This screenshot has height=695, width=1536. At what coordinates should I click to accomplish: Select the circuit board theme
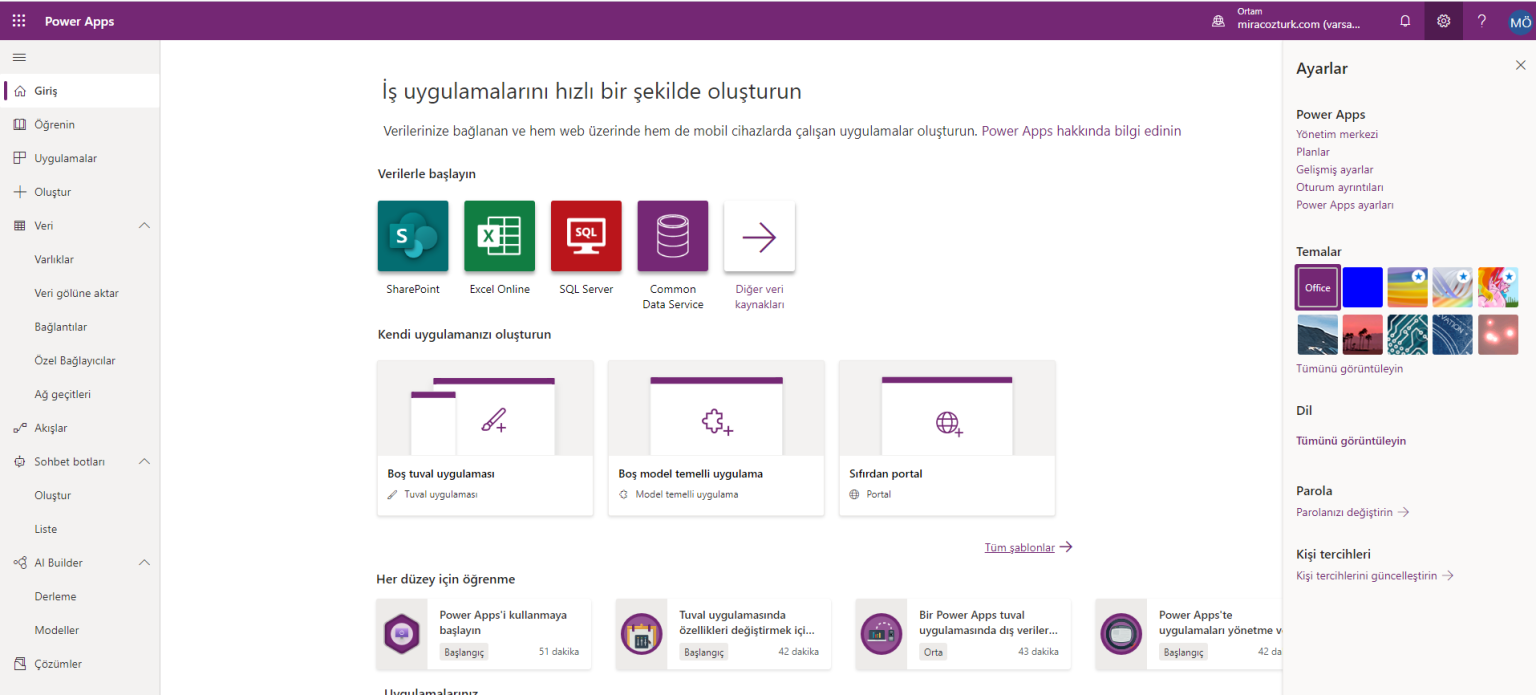(1408, 335)
